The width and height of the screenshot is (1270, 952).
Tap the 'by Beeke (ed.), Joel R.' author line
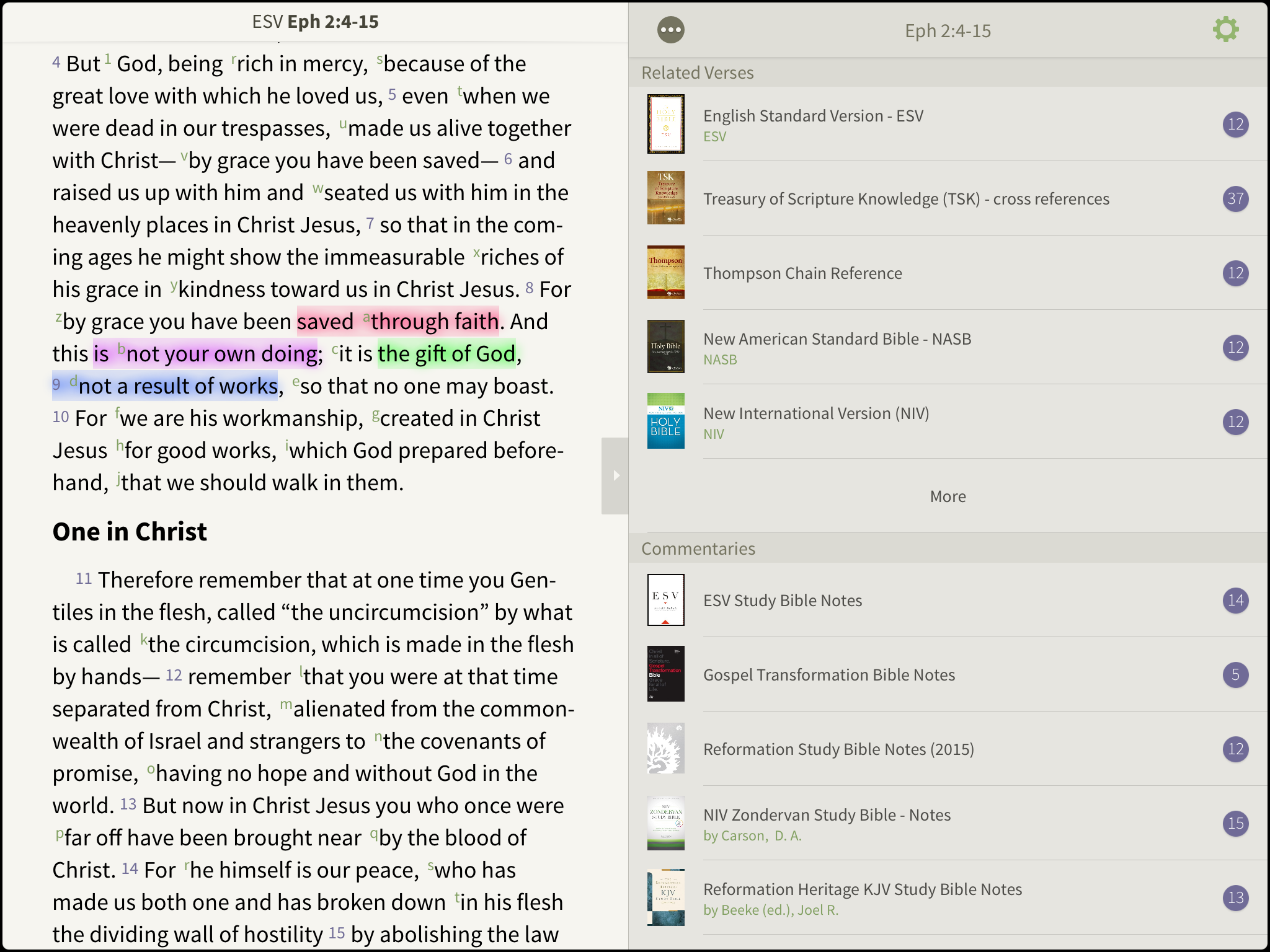tap(771, 910)
